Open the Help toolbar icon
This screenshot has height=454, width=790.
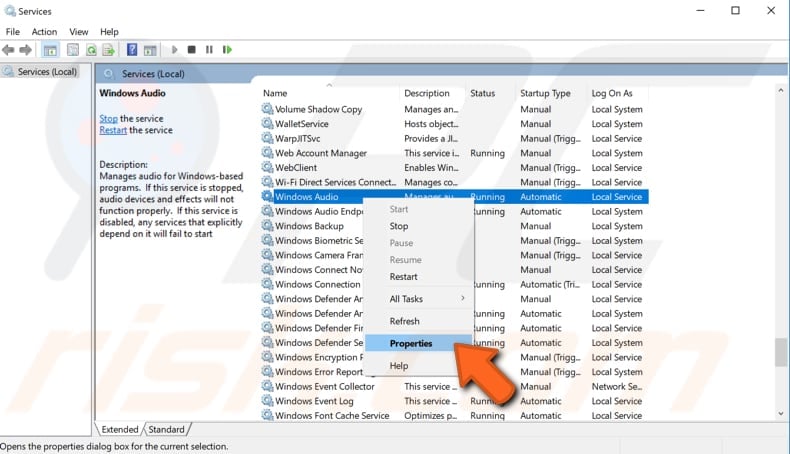coord(132,49)
